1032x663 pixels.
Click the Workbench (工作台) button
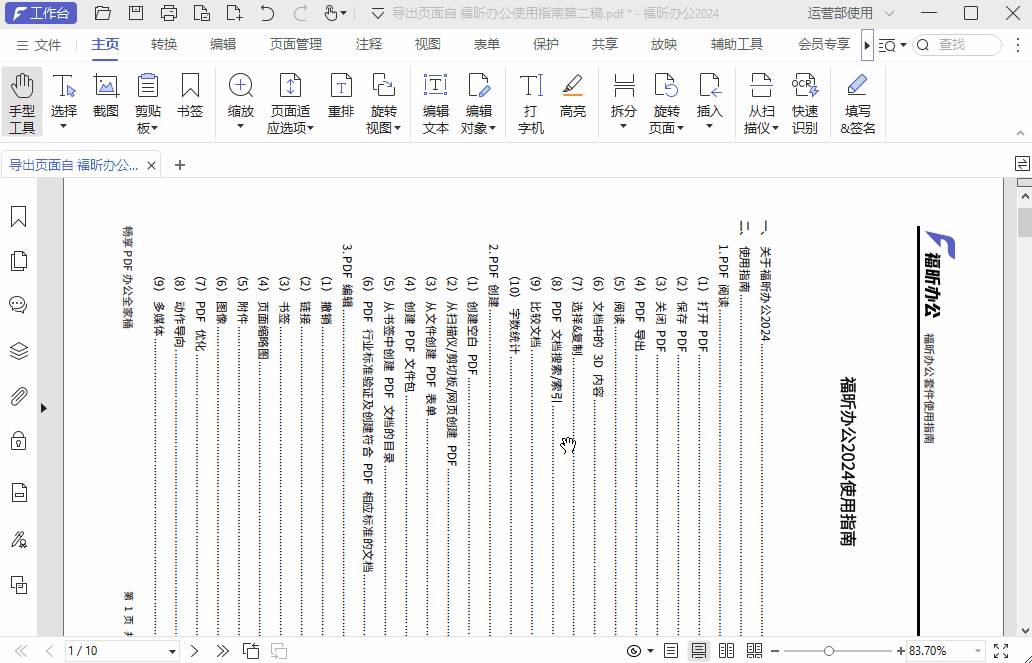click(41, 13)
